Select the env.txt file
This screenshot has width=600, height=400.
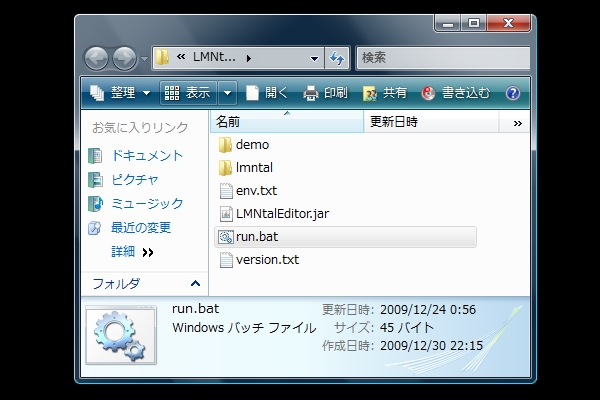coord(255,190)
